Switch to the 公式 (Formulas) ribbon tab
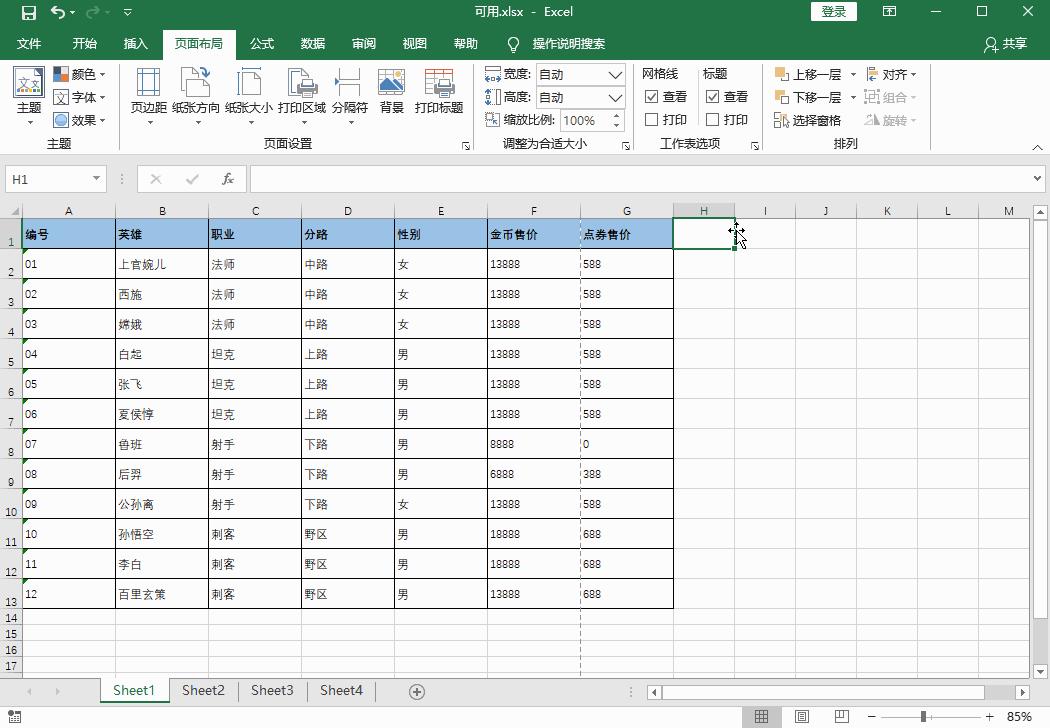Screen dimensions: 1050x728 (261, 44)
